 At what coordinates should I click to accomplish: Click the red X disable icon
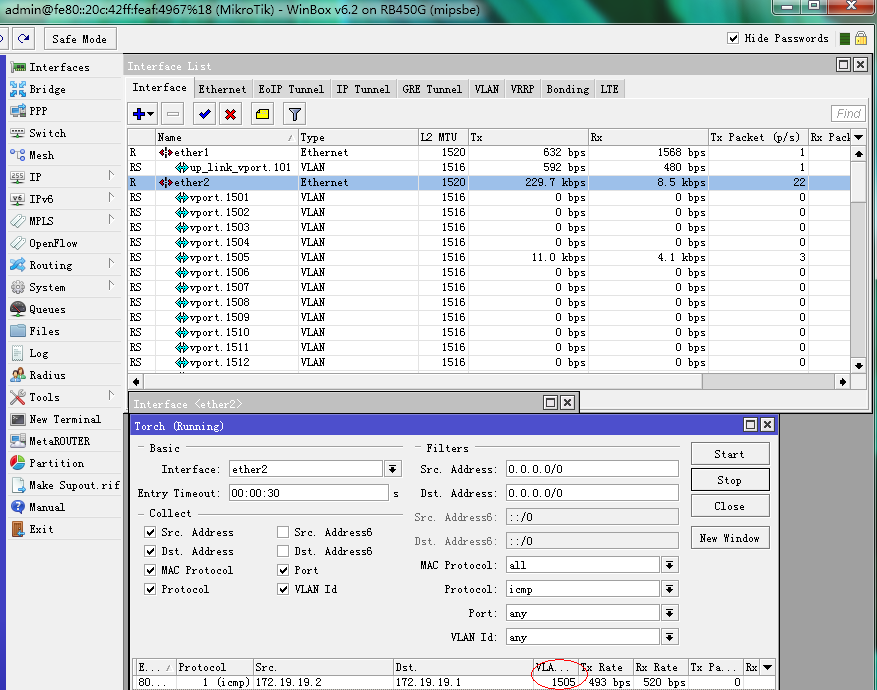tap(230, 114)
